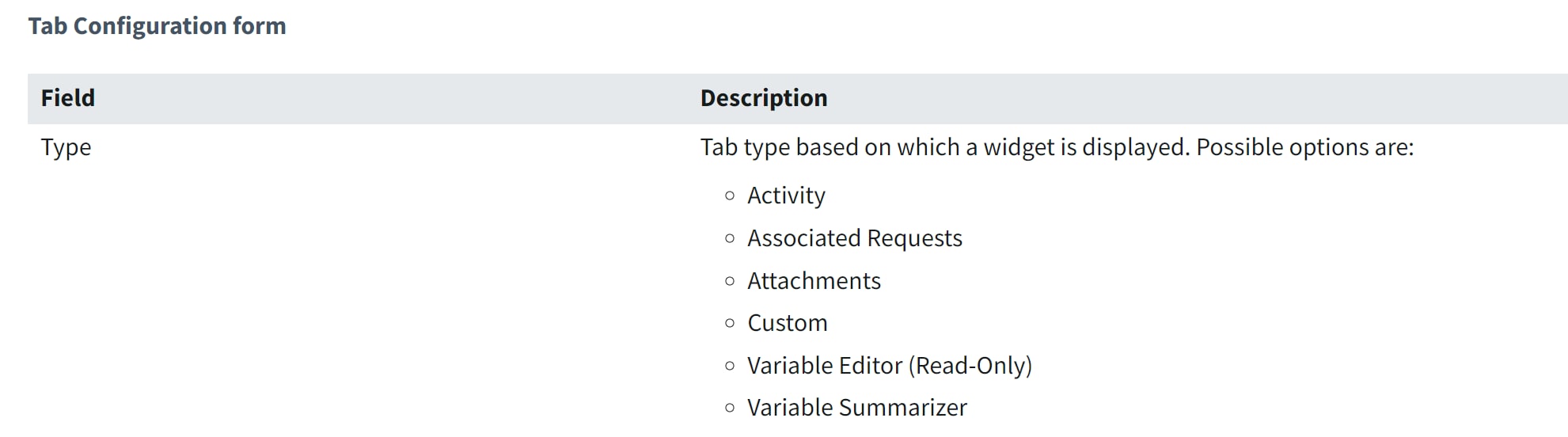This screenshot has height=437, width=1568.
Task: Click the Custom list item
Action: click(788, 323)
